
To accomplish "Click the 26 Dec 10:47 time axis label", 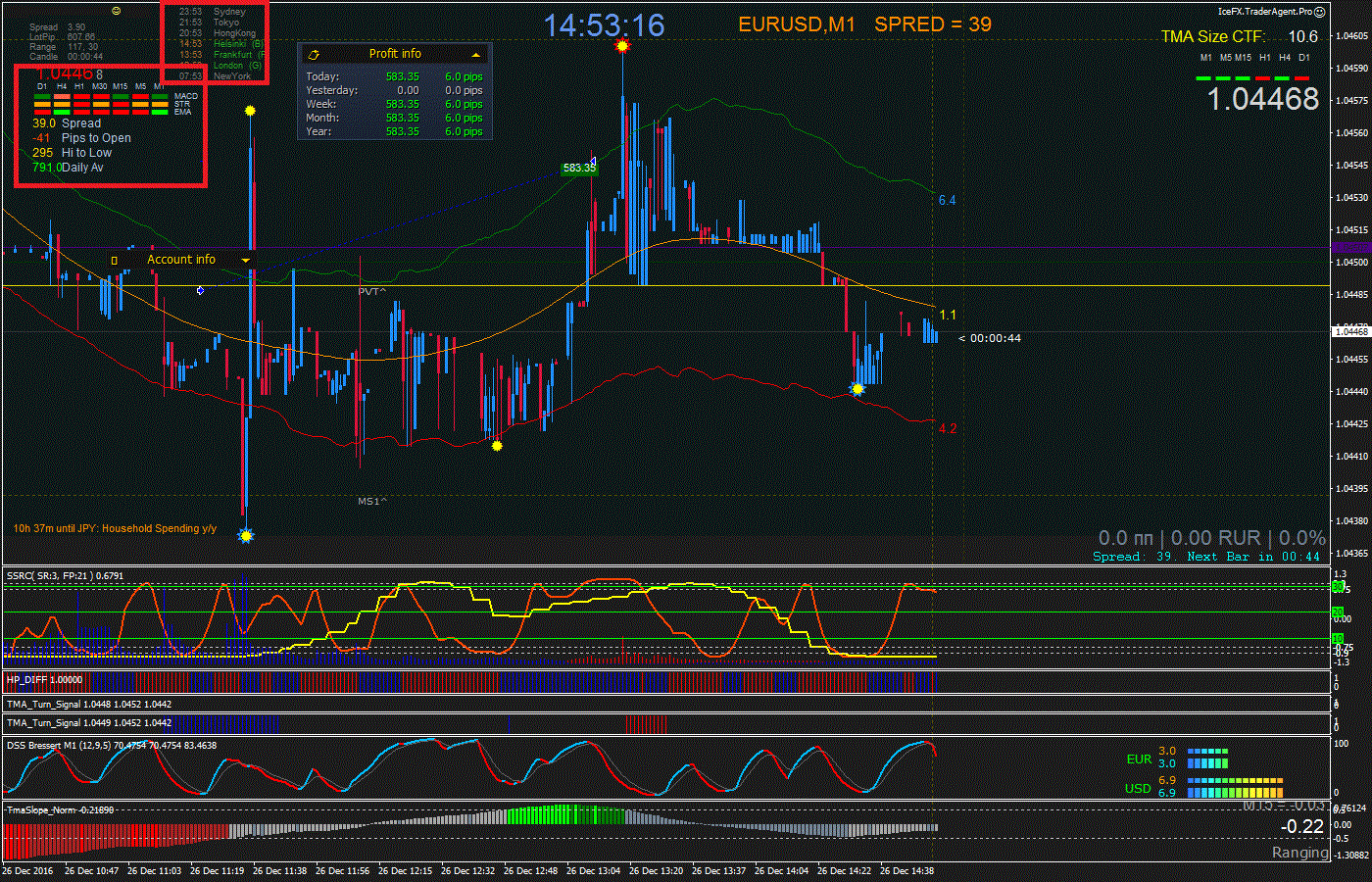I will click(x=91, y=870).
